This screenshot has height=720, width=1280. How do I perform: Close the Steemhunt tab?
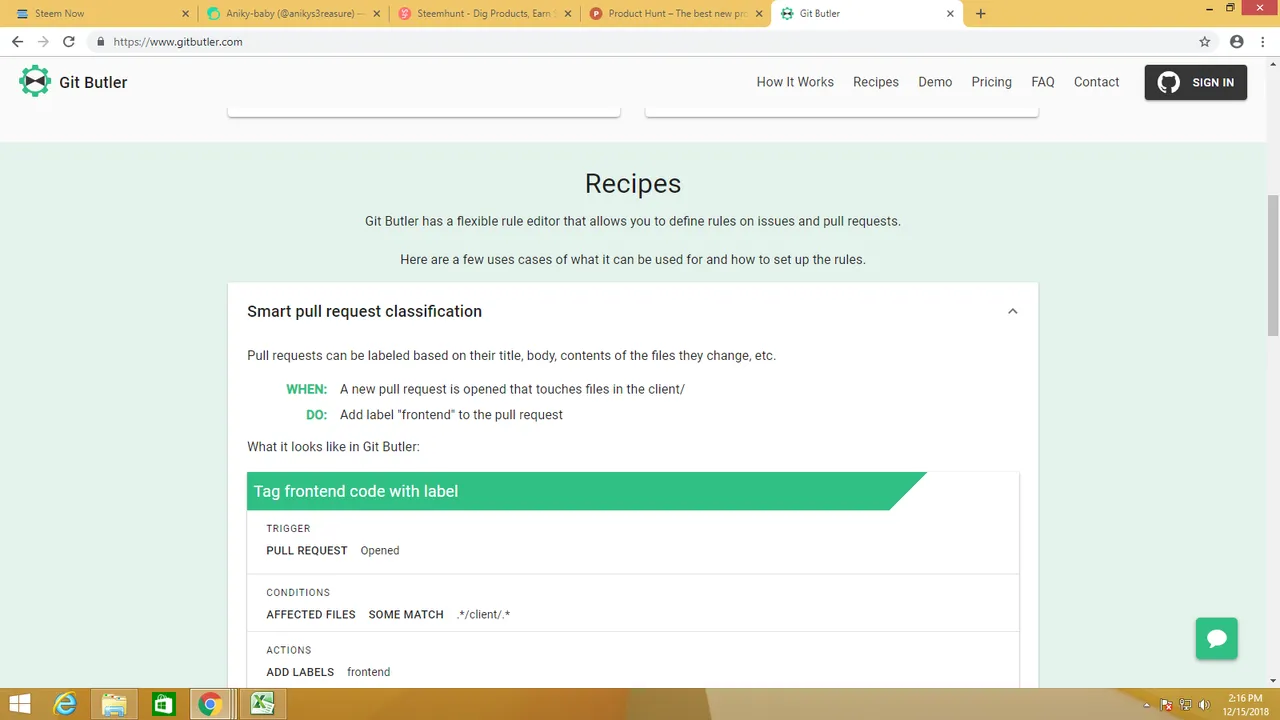coord(568,14)
